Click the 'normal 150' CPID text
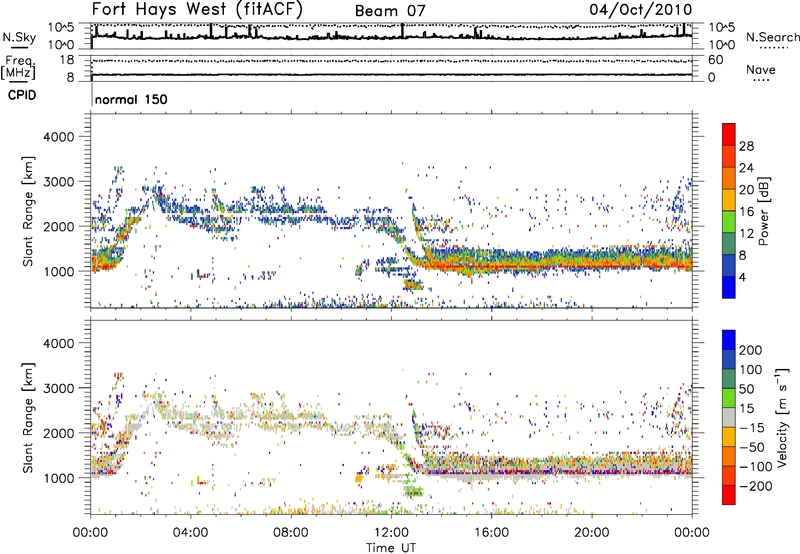Screen dimensions: 800x554 [x=131, y=99]
